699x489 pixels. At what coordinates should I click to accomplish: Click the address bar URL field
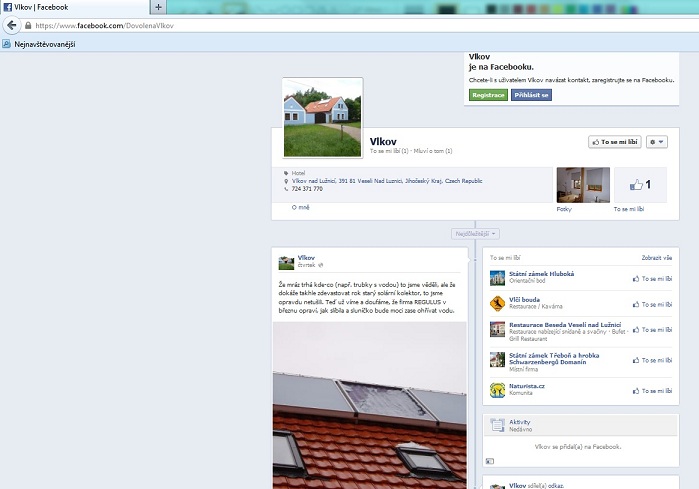click(x=357, y=25)
